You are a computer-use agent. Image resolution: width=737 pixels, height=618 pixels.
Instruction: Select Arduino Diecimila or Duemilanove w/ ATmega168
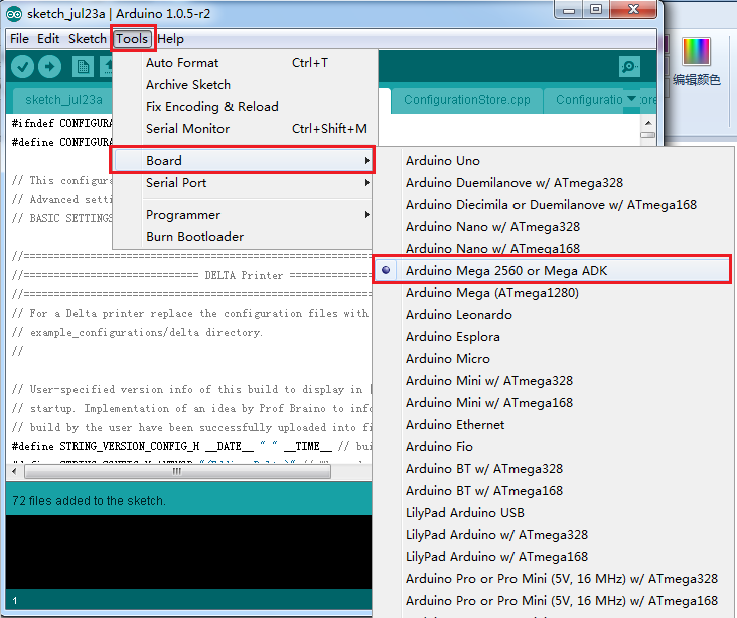552,205
